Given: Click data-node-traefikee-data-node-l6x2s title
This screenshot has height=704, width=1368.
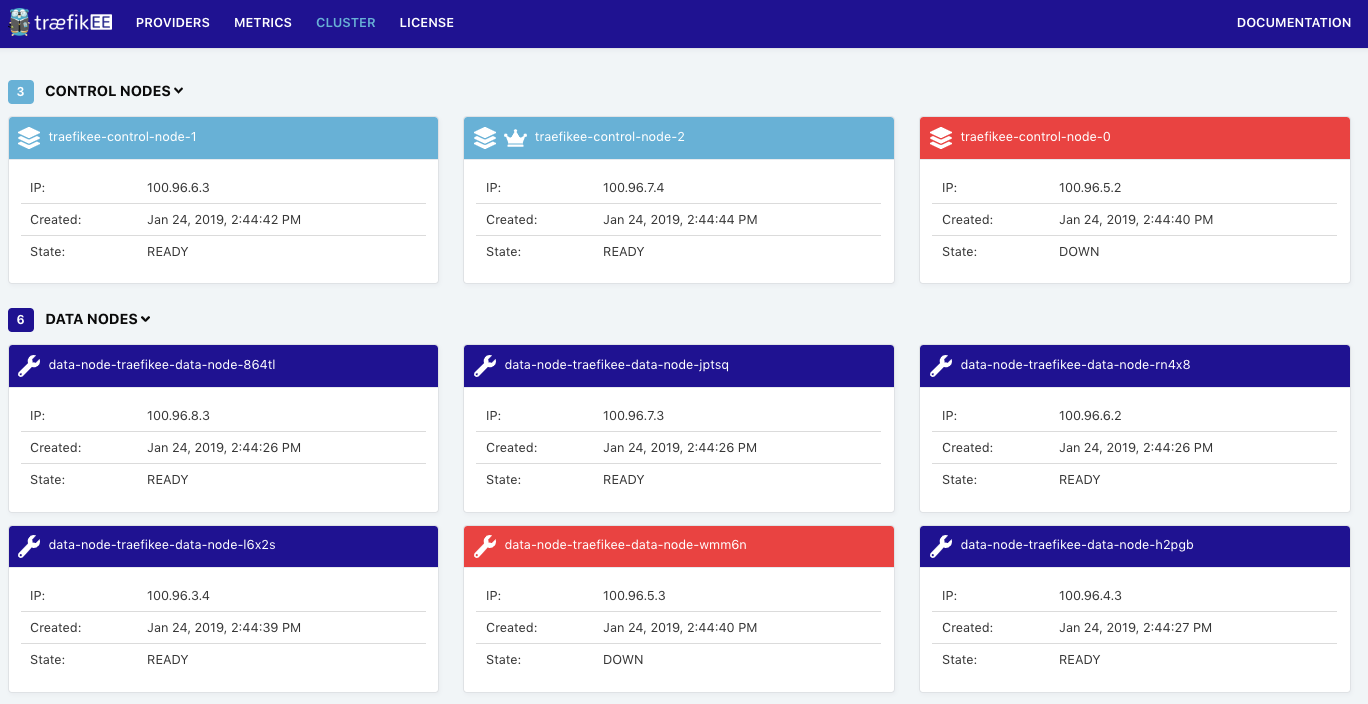Looking at the screenshot, I should point(162,545).
